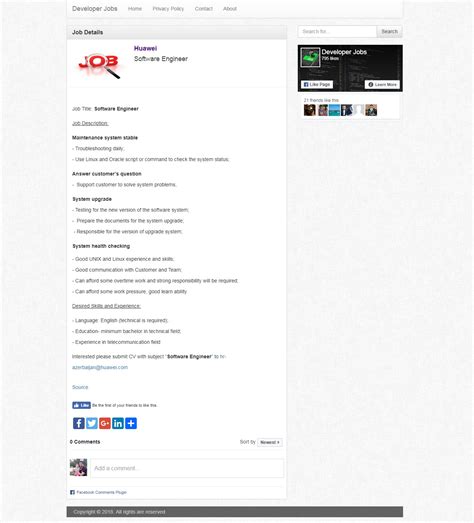Open the Source link
474x523 pixels.
[80, 387]
